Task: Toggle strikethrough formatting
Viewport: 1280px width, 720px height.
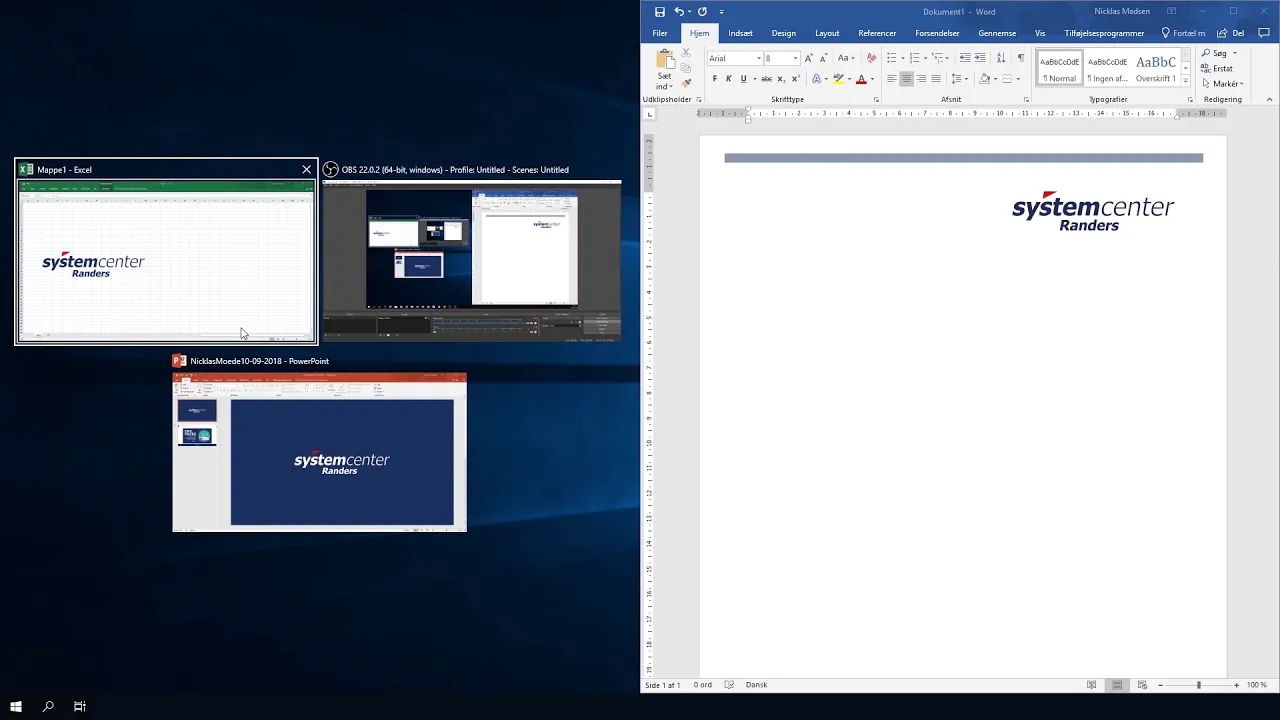Action: click(767, 79)
